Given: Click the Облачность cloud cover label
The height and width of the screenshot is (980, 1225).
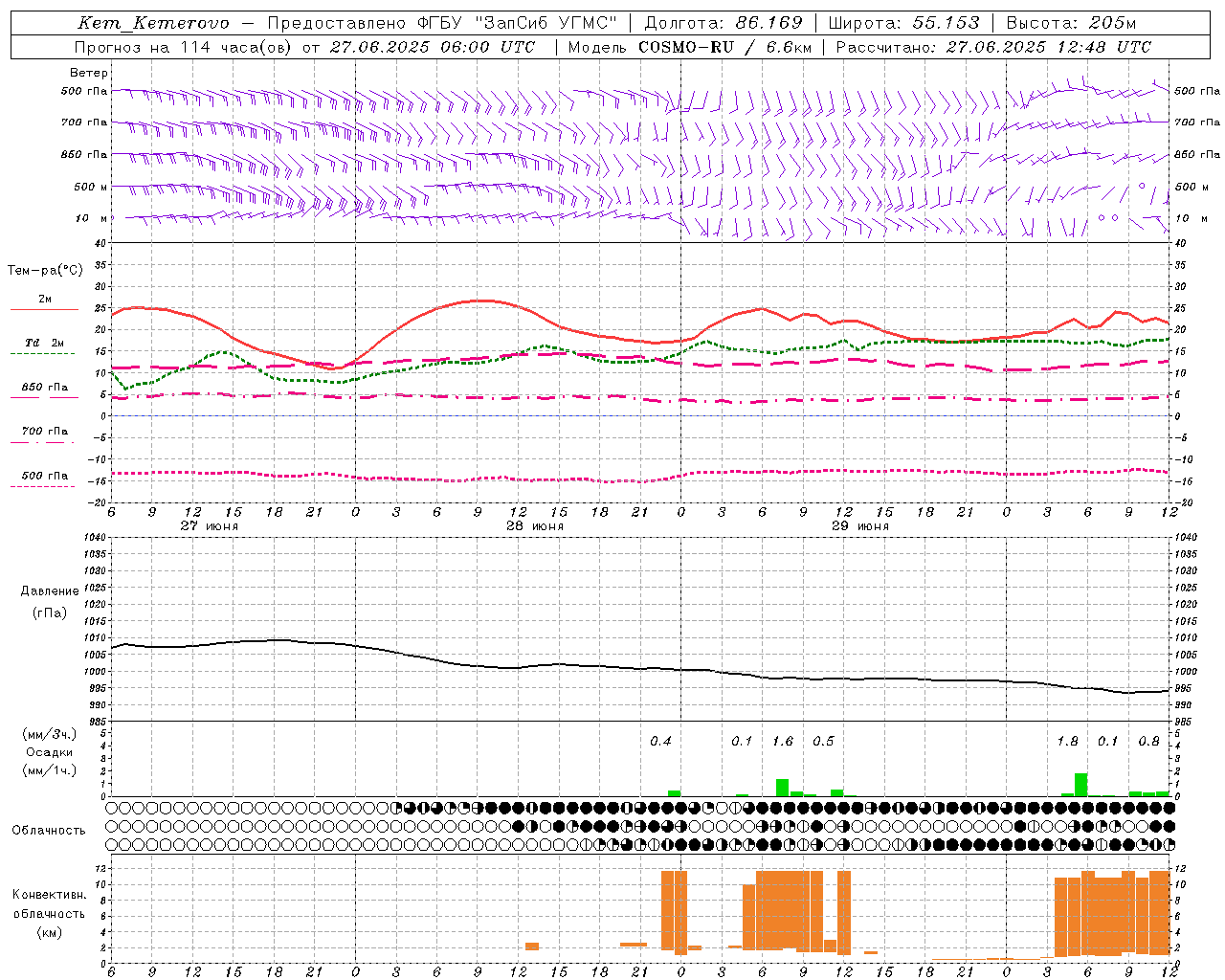Looking at the screenshot, I should pyautogui.click(x=49, y=830).
